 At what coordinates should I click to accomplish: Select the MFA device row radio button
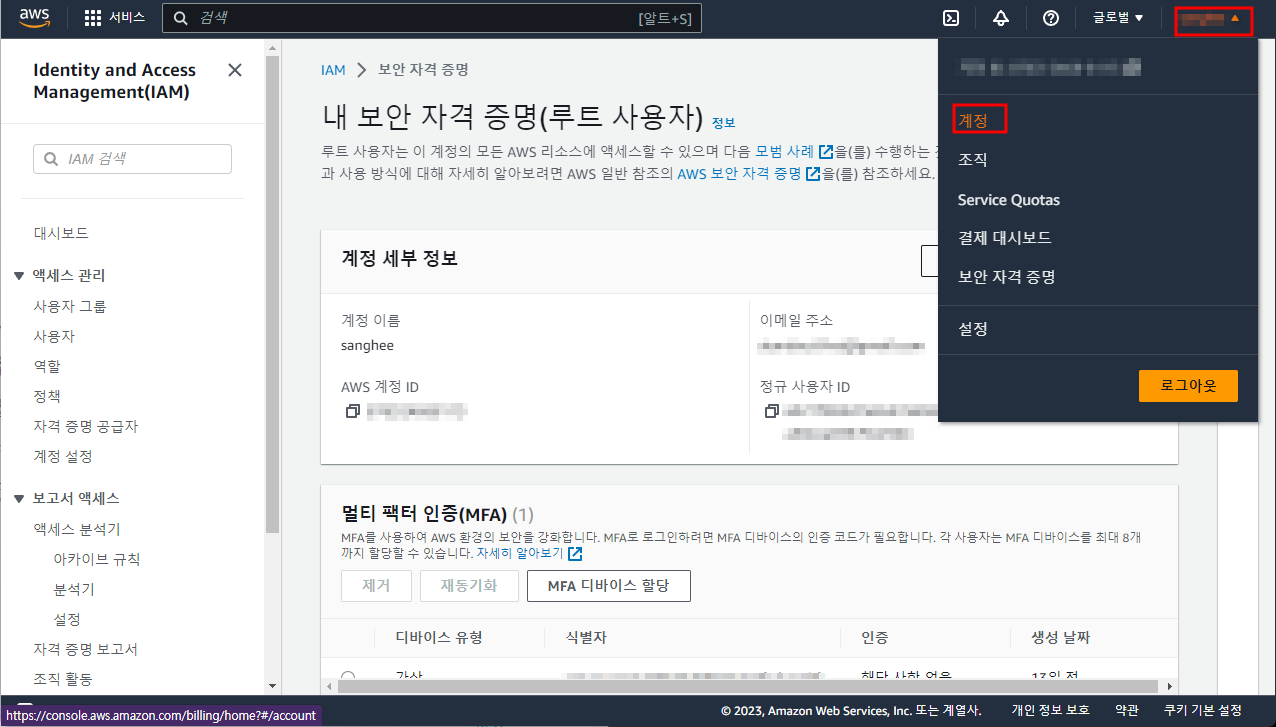click(348, 678)
